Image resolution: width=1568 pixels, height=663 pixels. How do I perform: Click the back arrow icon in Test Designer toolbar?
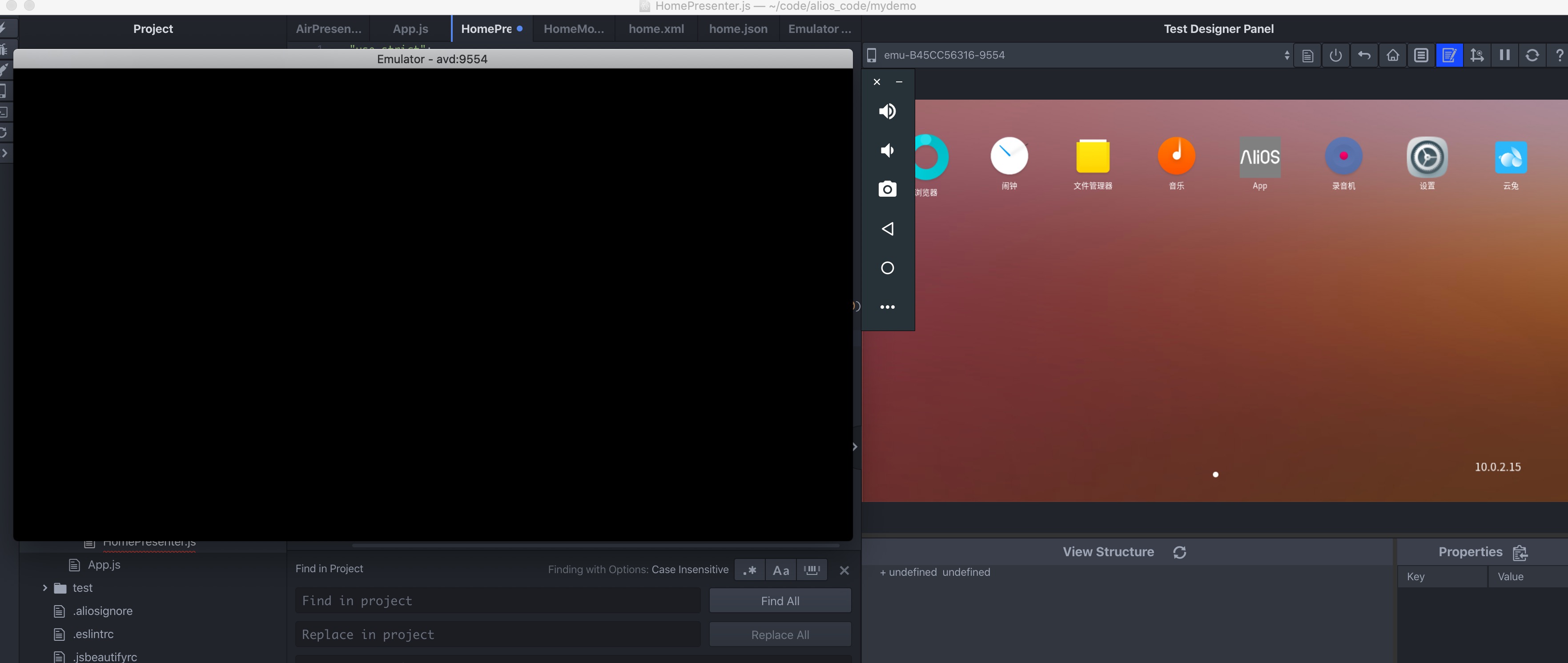coord(1364,56)
